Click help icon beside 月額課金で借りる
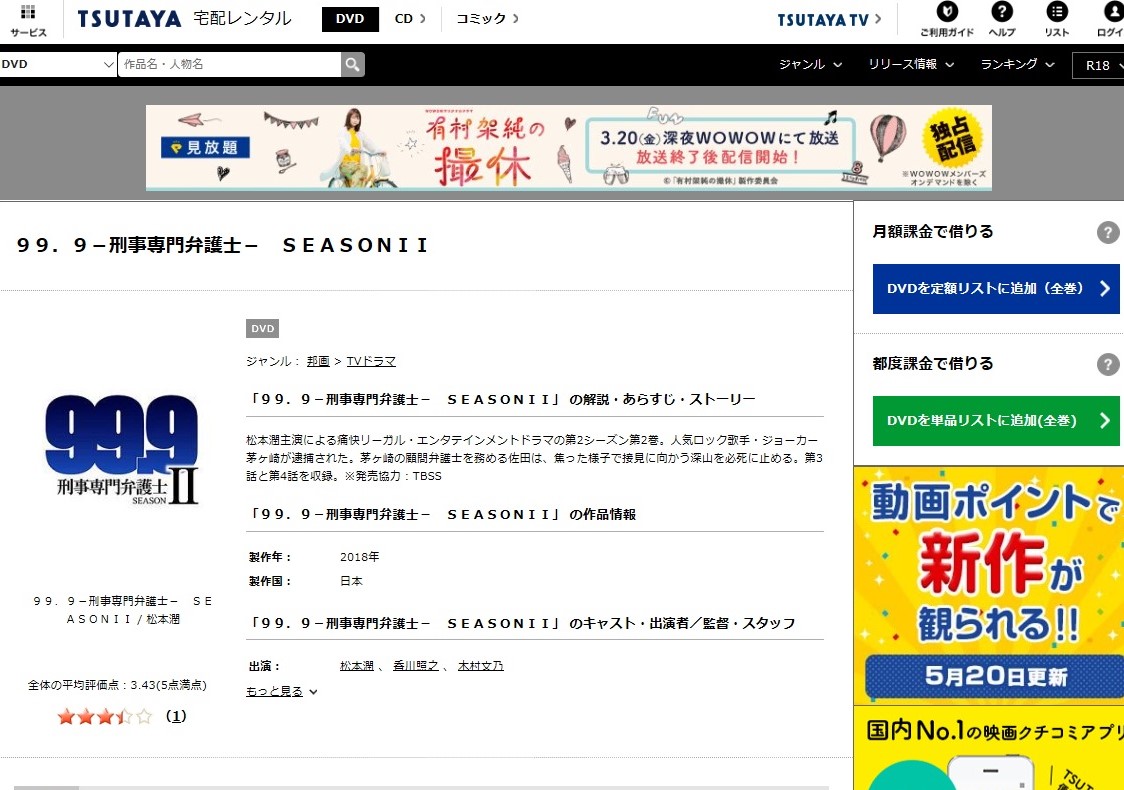 click(x=1107, y=233)
